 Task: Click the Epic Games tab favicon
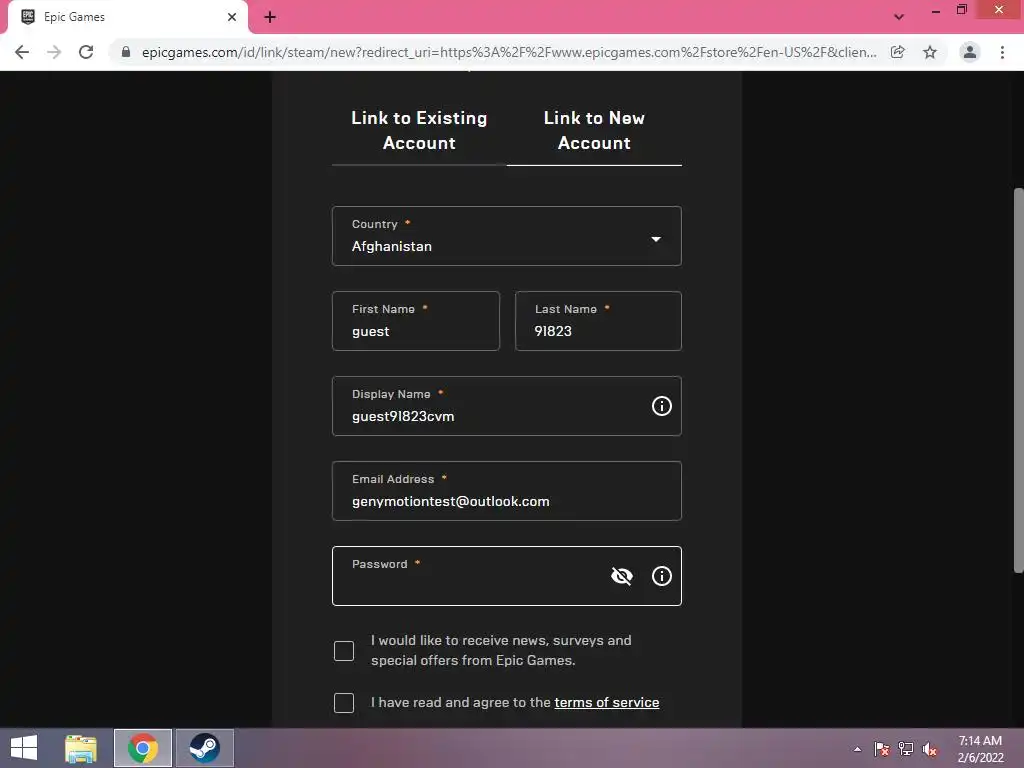28,17
